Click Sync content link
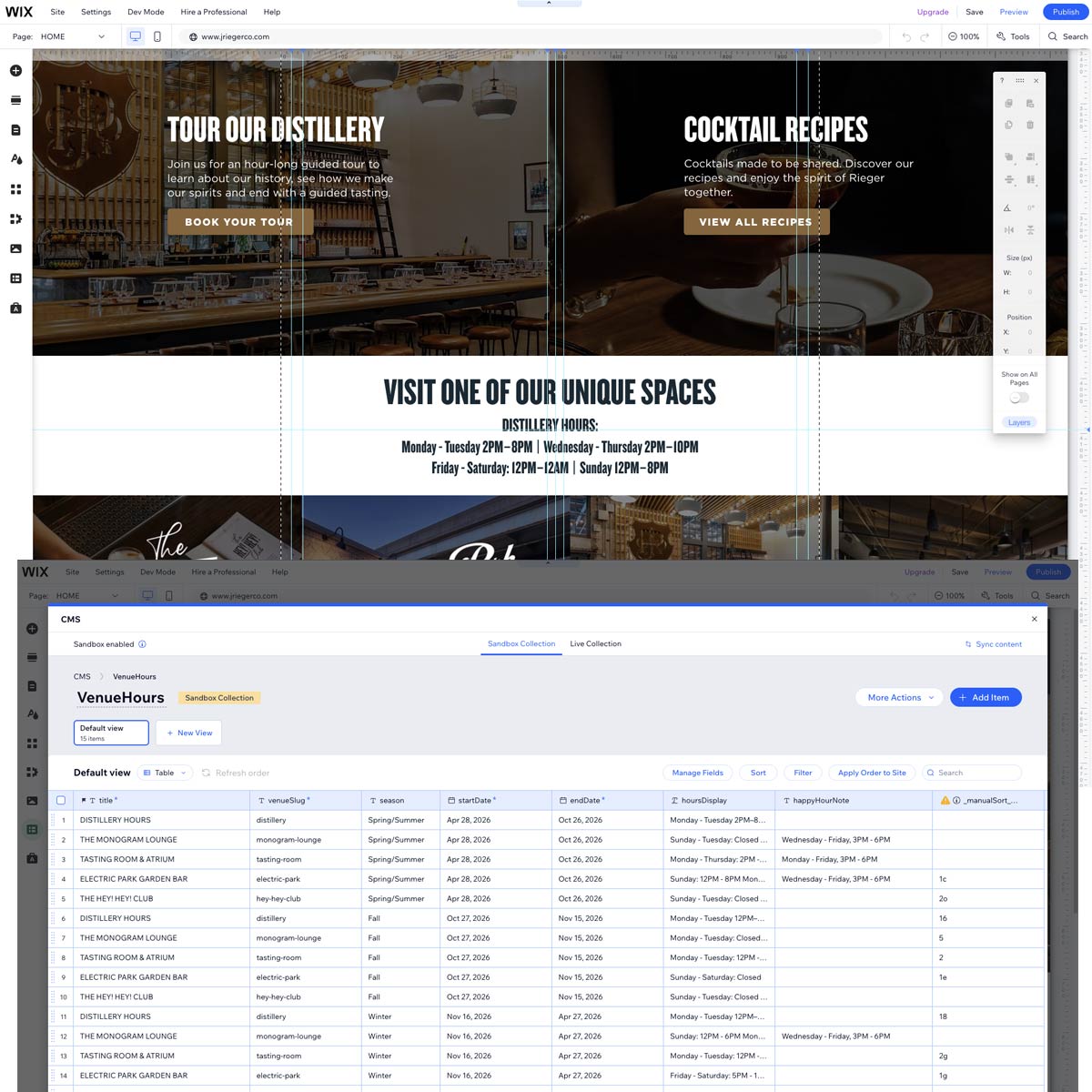Viewport: 1092px width, 1092px height. coord(993,644)
